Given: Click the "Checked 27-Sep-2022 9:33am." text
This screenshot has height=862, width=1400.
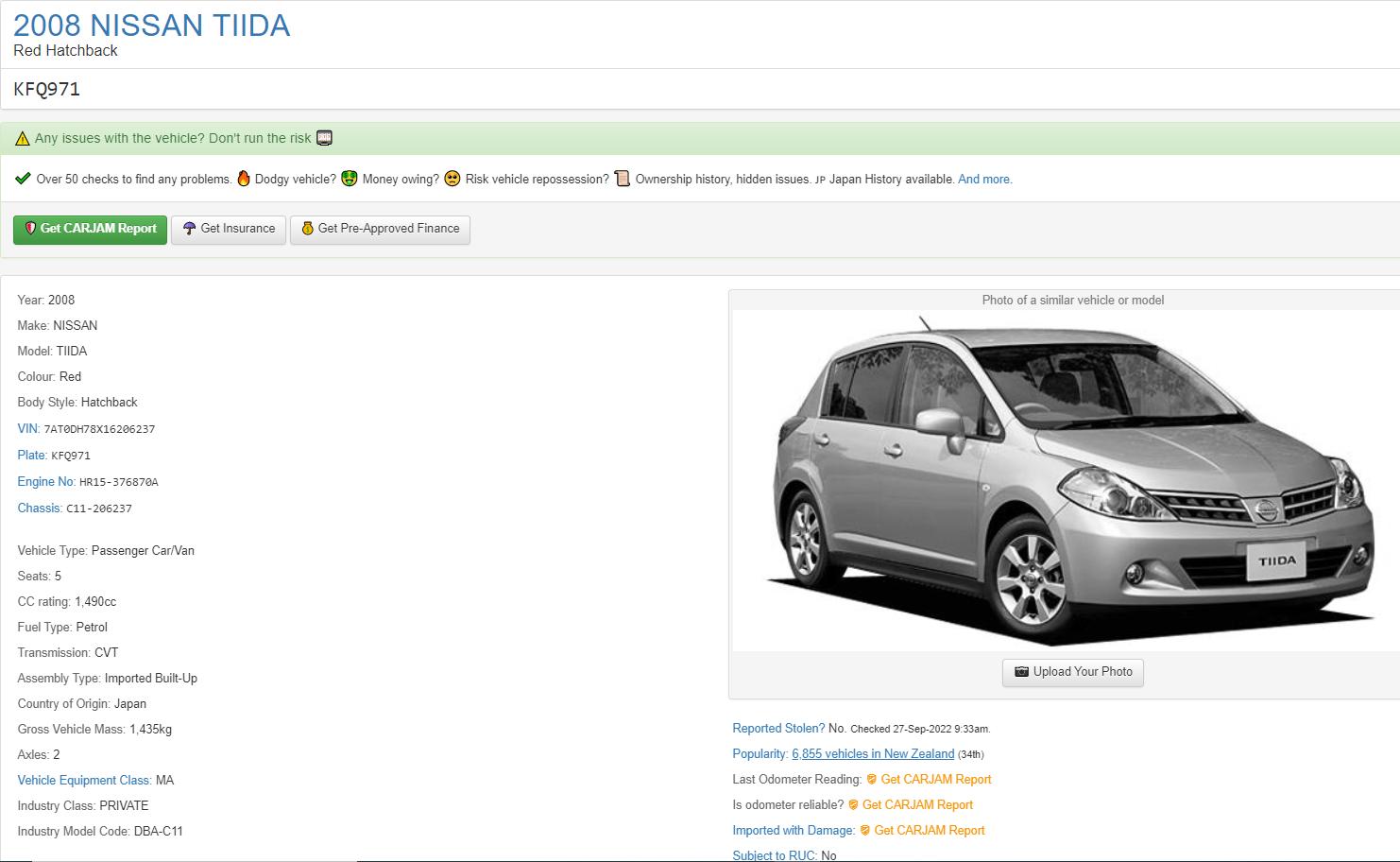Looking at the screenshot, I should (x=920, y=730).
